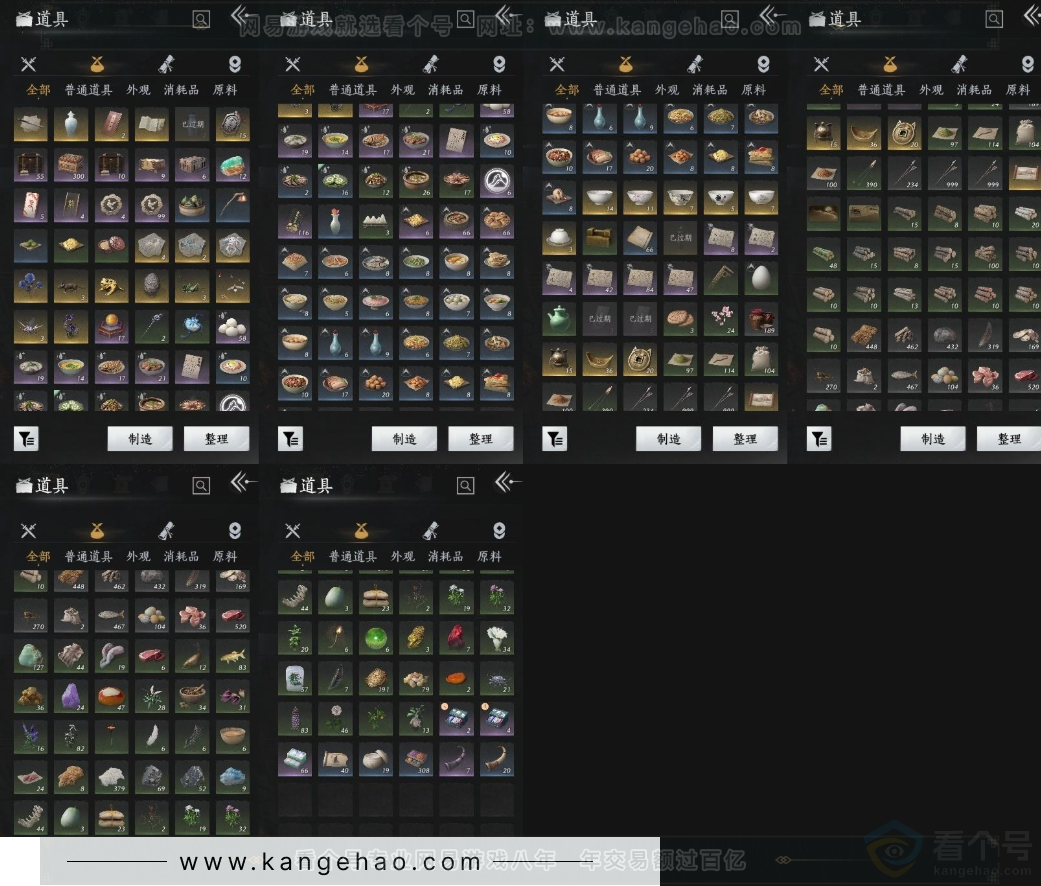Select the chest with count 300
The height and width of the screenshot is (886, 1041).
click(x=71, y=166)
